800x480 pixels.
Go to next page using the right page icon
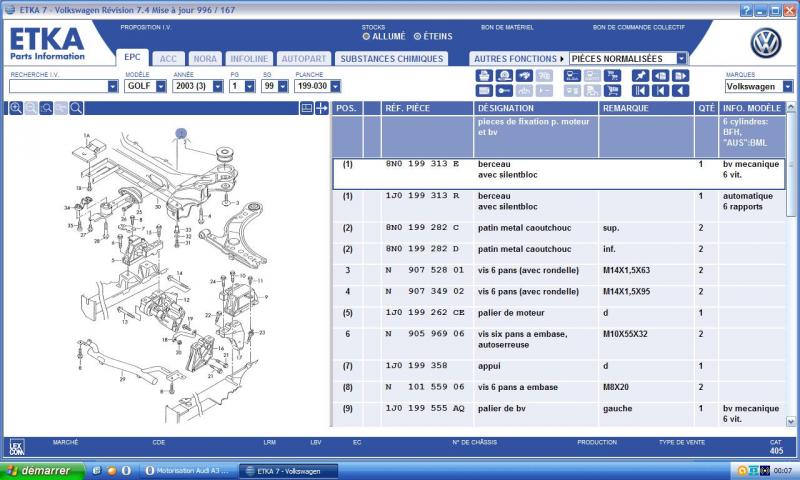680,76
